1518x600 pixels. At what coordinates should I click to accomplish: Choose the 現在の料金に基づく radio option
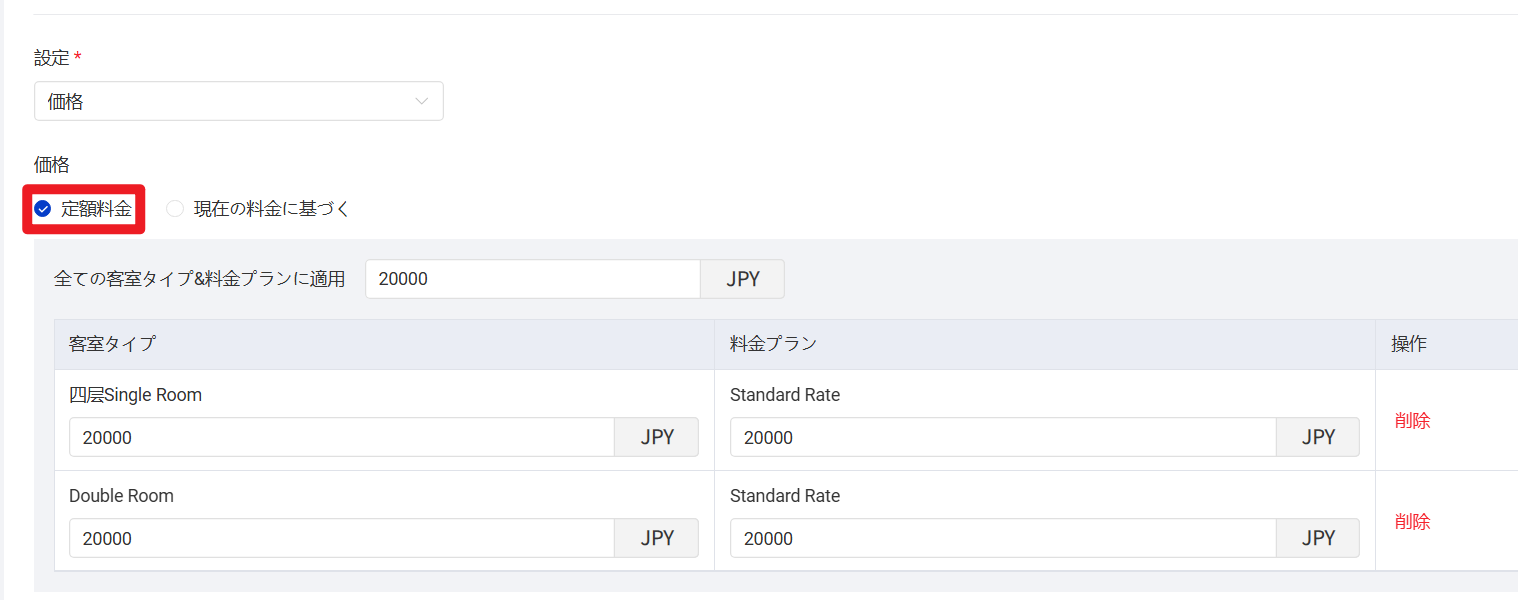[176, 209]
